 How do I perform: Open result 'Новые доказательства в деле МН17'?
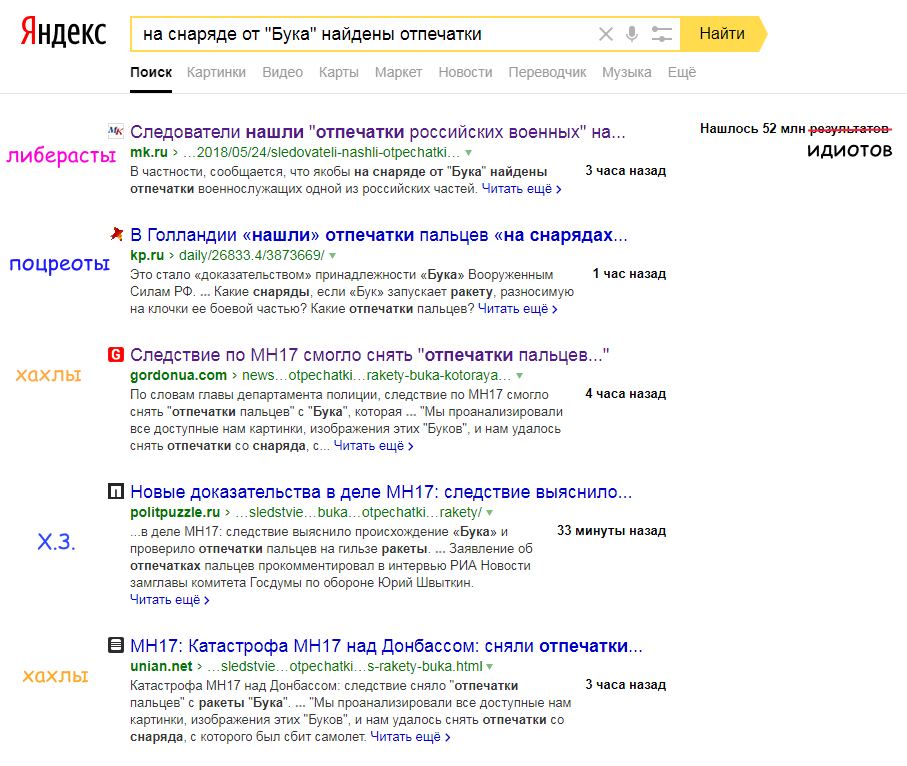click(381, 492)
